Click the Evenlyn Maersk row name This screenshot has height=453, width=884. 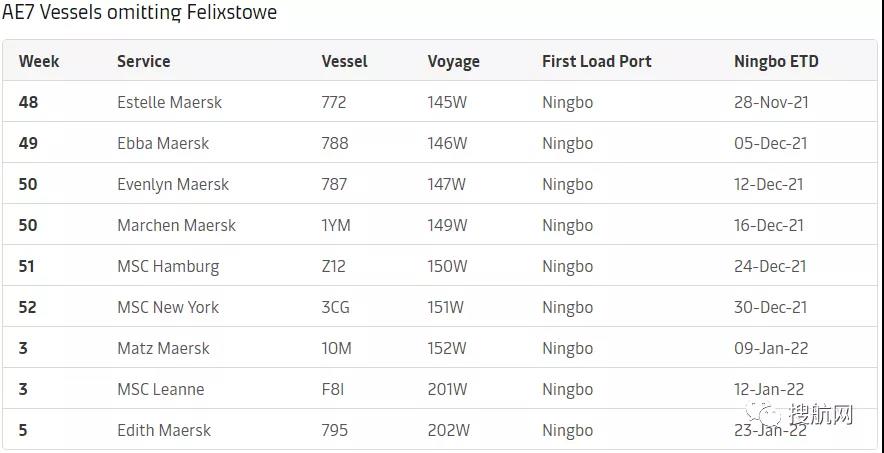tap(173, 184)
